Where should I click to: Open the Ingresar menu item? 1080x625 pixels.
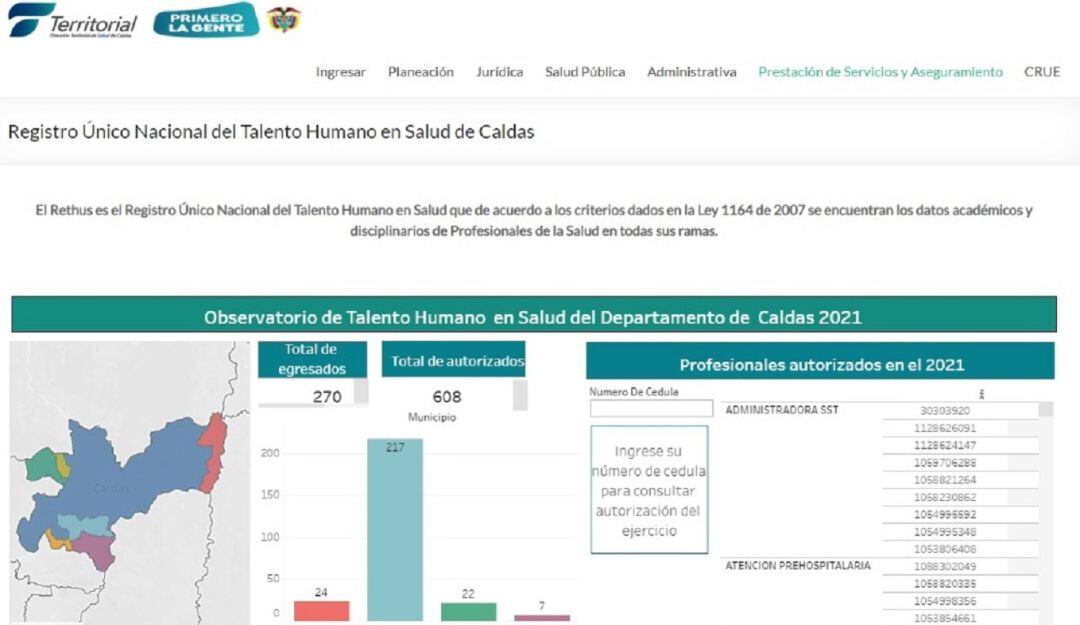click(x=340, y=72)
